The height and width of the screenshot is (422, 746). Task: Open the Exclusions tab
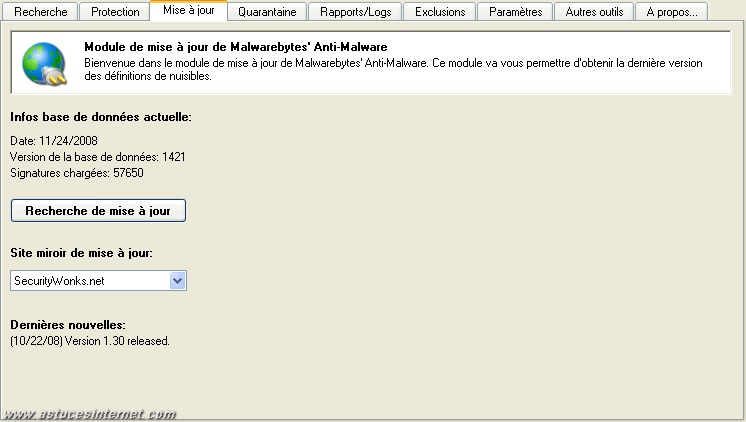(x=440, y=12)
